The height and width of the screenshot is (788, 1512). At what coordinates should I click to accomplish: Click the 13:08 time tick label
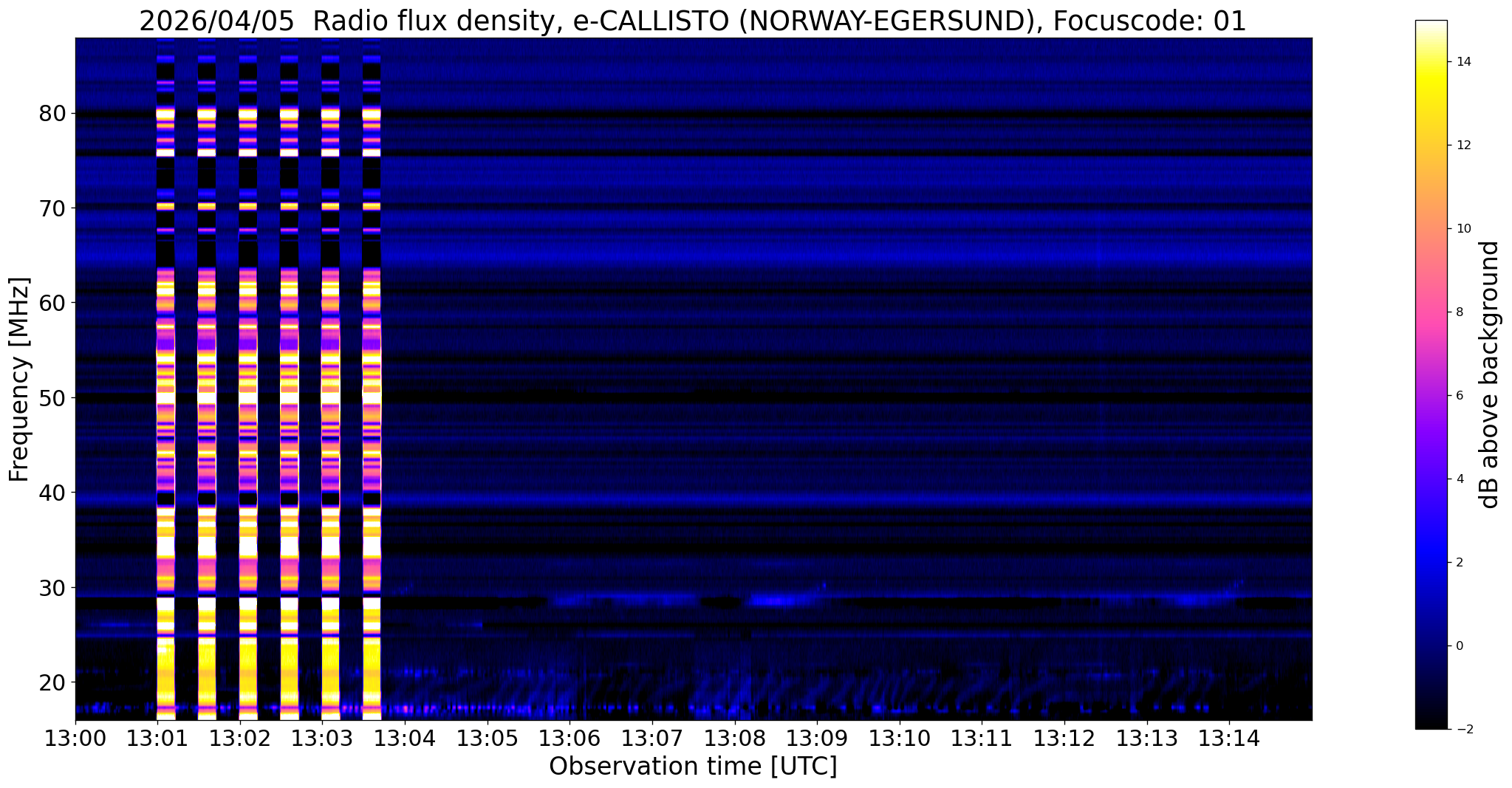tap(735, 738)
